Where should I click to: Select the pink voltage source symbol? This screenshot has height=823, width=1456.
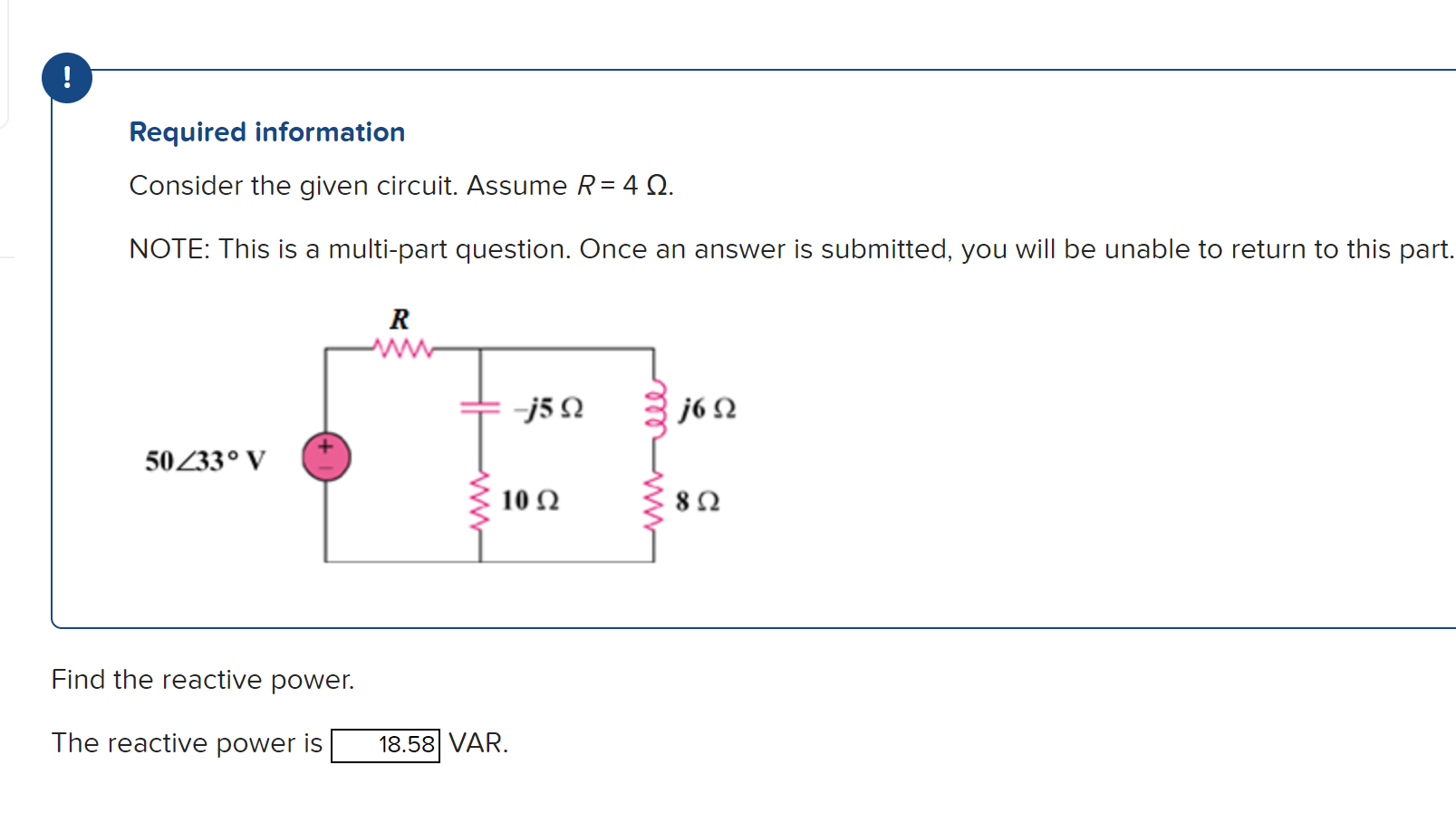pos(324,458)
